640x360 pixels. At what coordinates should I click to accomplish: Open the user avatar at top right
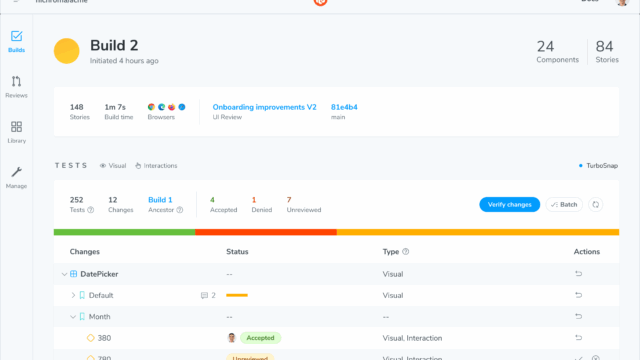click(x=622, y=2)
